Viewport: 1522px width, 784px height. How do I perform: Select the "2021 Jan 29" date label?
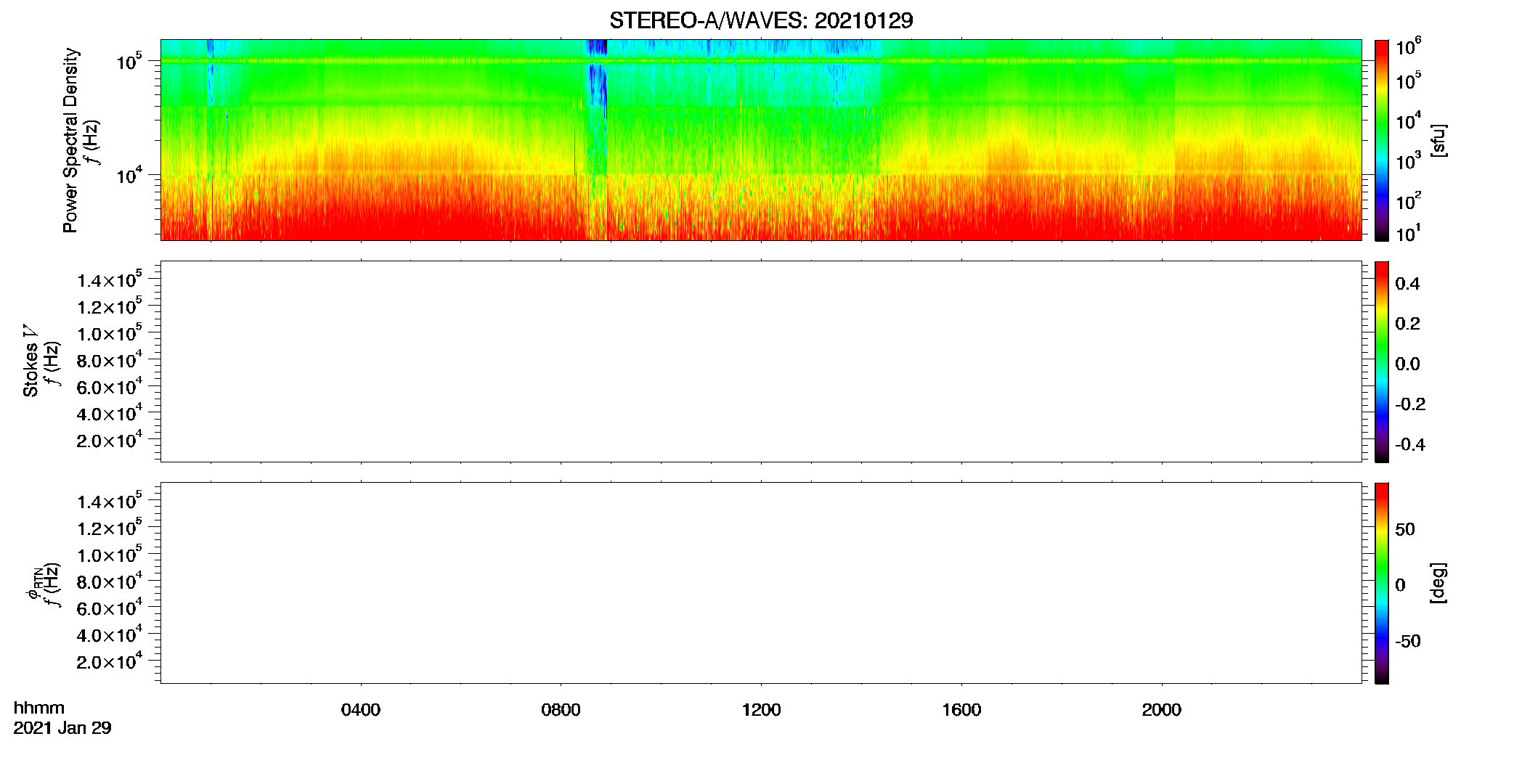[62, 728]
